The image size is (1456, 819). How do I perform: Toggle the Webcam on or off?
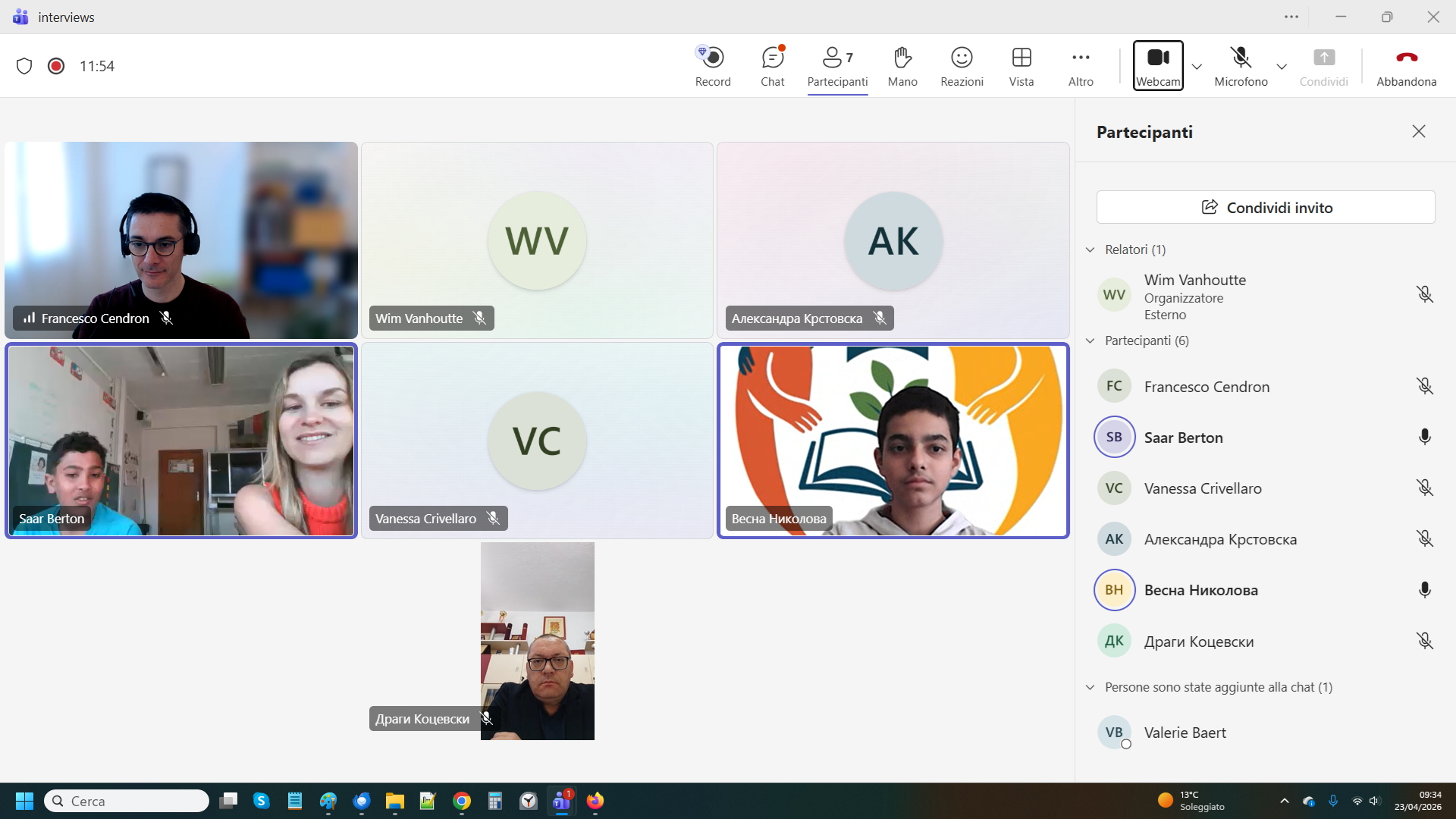coord(1158,66)
